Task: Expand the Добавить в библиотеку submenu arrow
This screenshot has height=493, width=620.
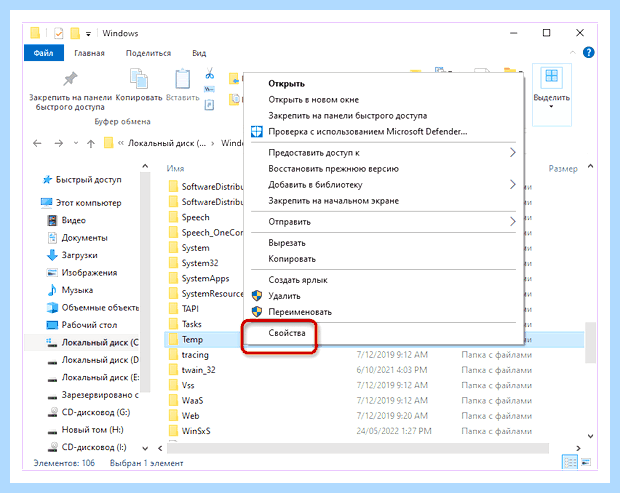Action: (512, 185)
